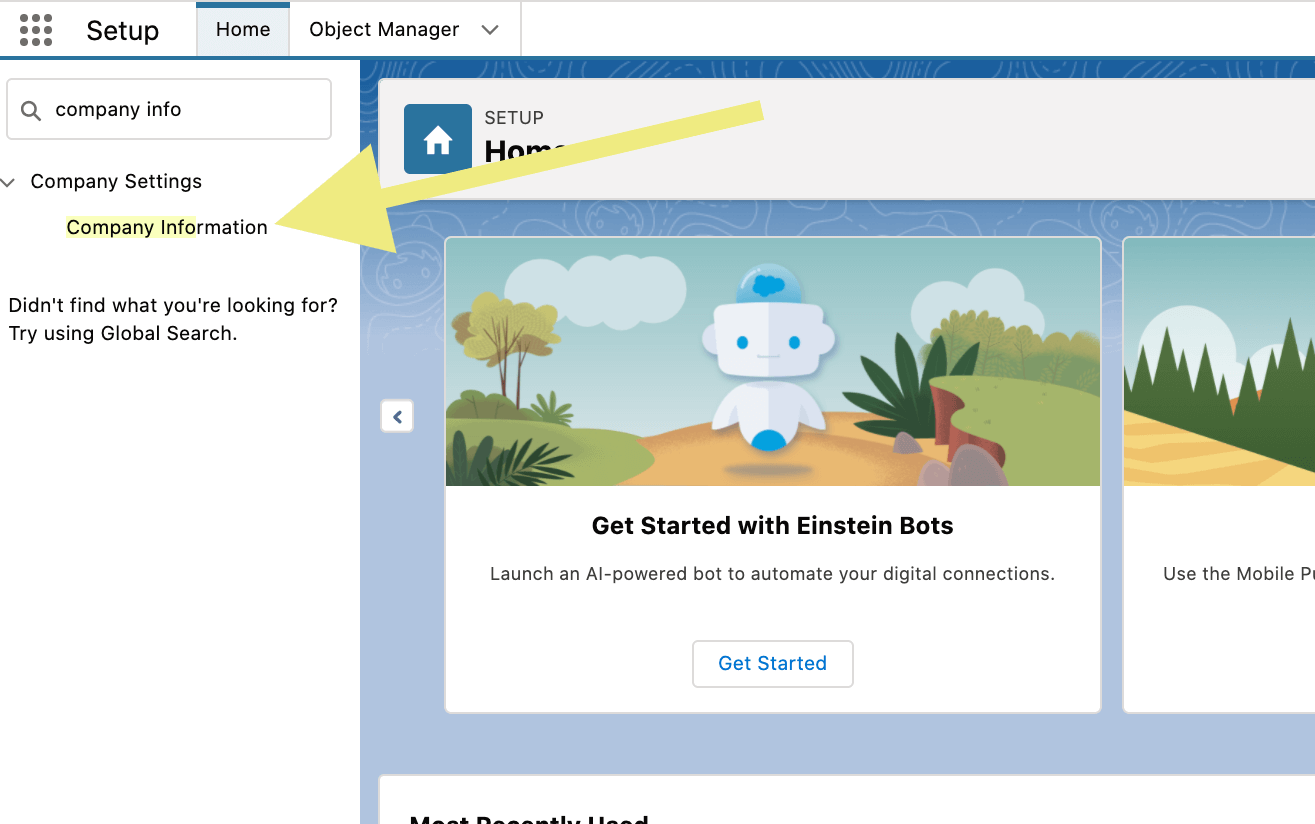Viewport: 1315px width, 824px height.
Task: Switch to the Object Manager tab
Action: coord(383,29)
